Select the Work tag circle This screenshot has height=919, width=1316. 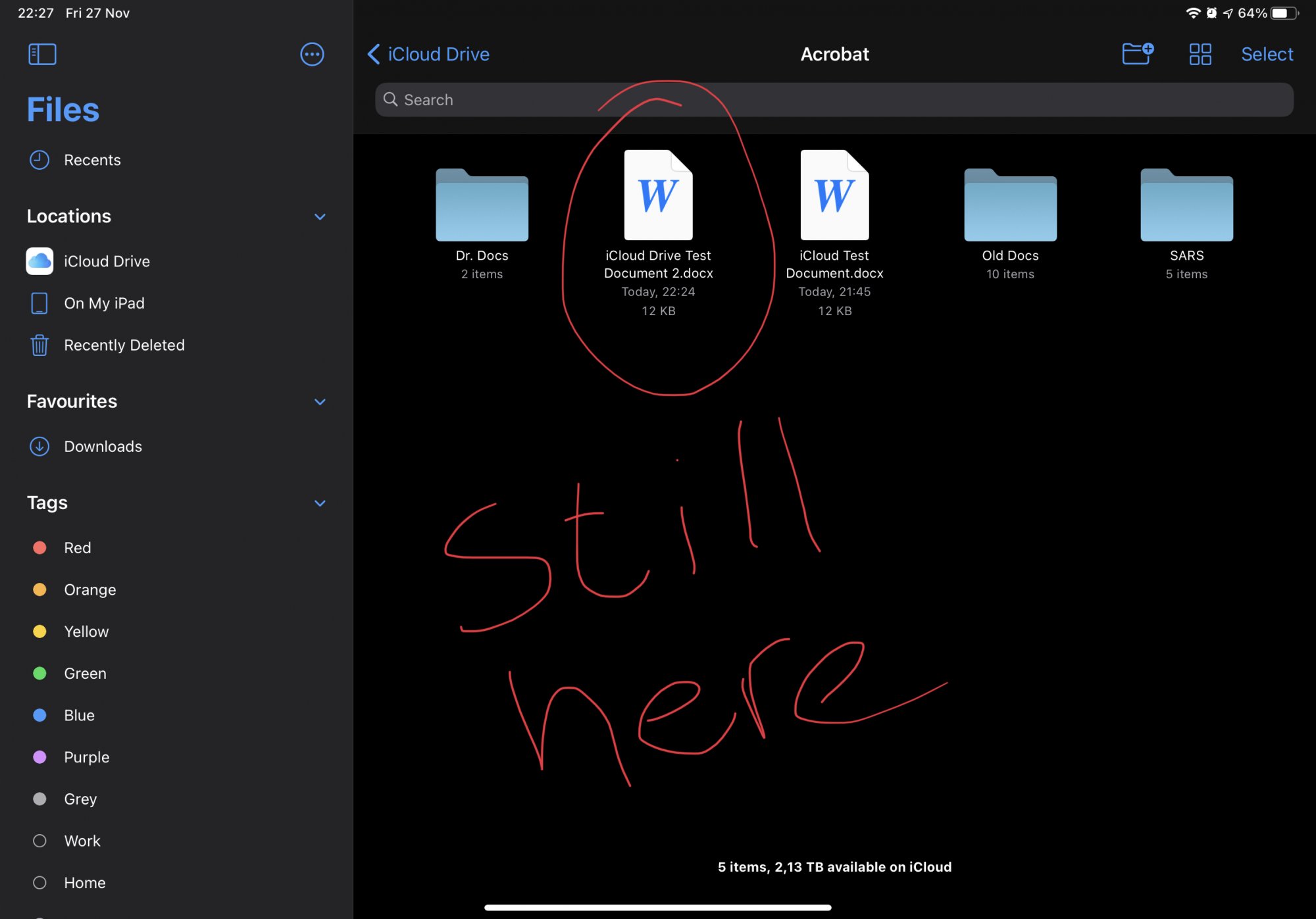click(39, 841)
